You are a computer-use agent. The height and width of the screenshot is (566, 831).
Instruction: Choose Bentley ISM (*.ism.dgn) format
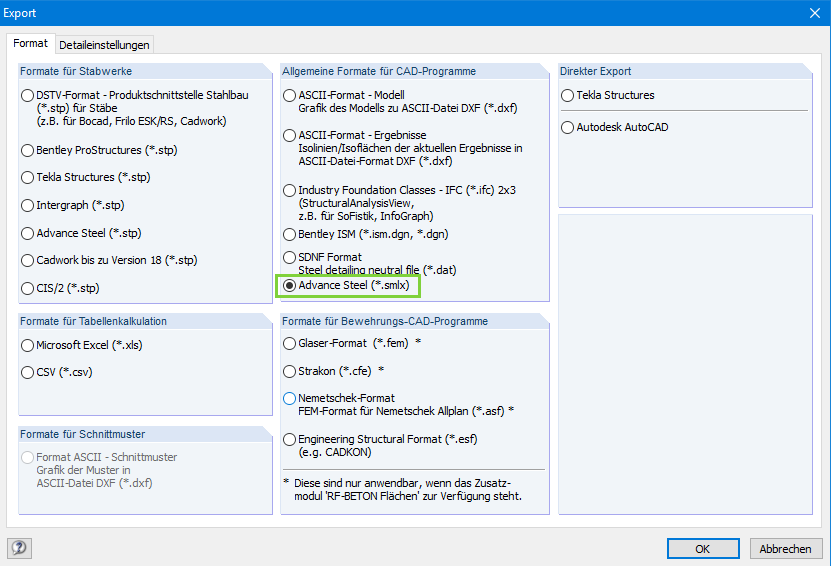tap(290, 234)
